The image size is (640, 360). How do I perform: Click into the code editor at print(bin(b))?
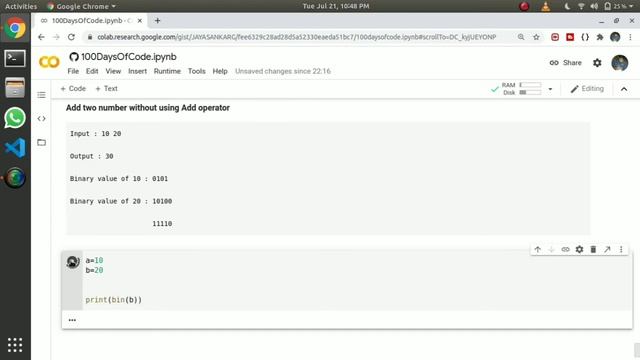tap(113, 300)
